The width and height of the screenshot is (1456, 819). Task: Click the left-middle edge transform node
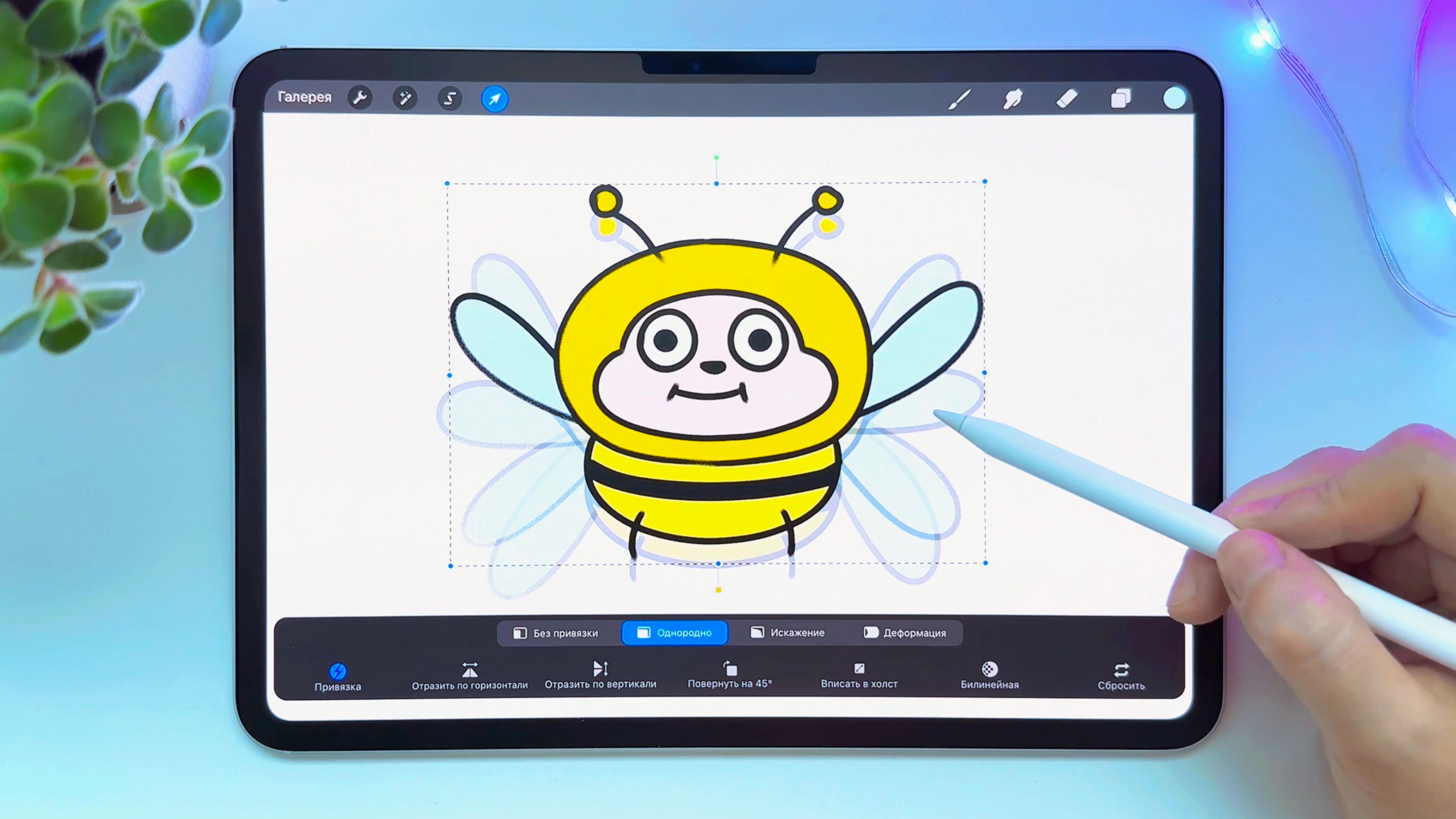pos(449,375)
